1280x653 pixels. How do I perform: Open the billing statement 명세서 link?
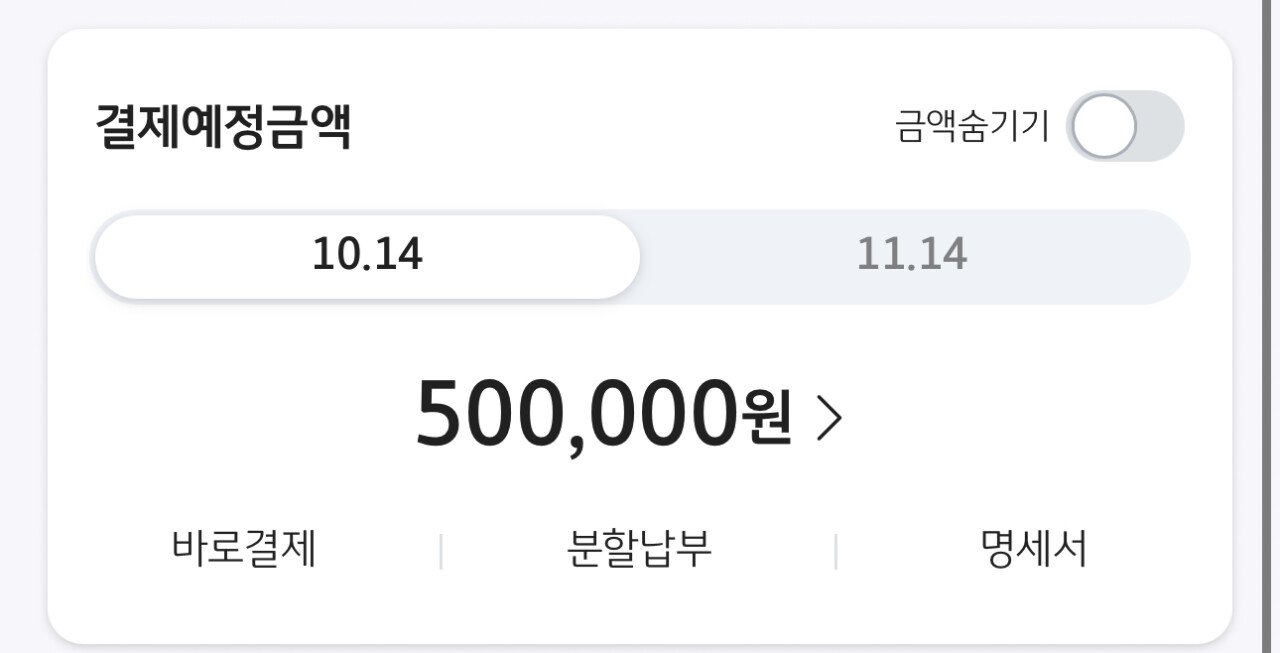(x=1033, y=549)
